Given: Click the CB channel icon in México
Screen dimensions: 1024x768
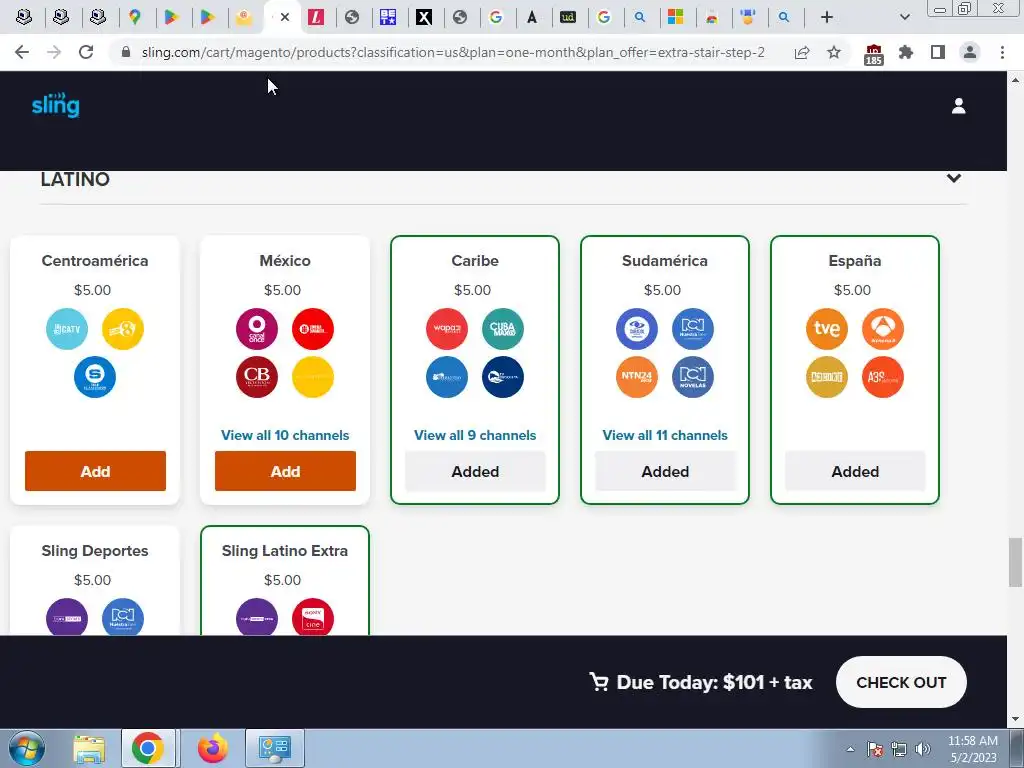Looking at the screenshot, I should pyautogui.click(x=257, y=377).
